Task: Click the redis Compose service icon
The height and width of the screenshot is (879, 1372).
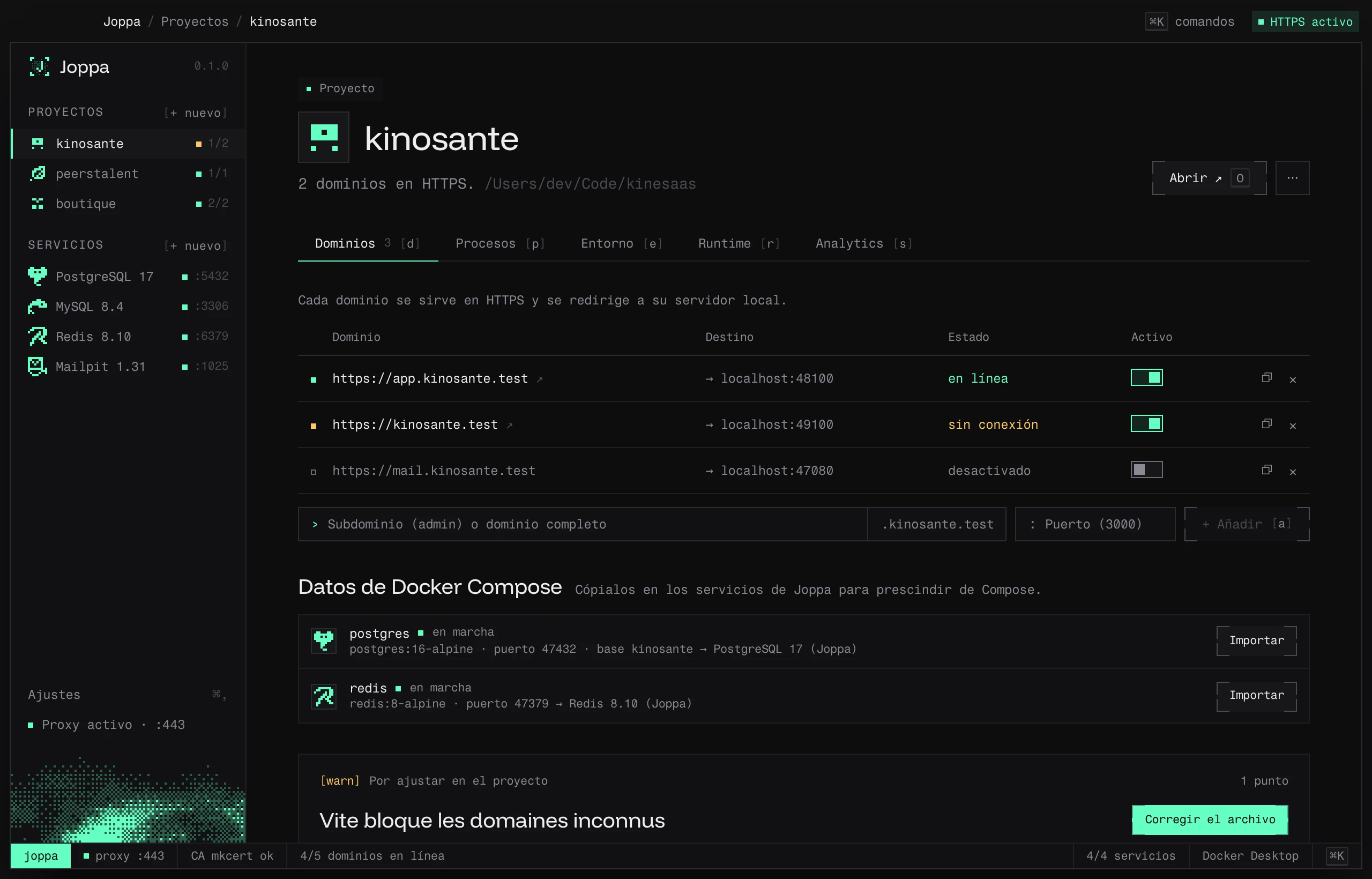Action: [324, 696]
